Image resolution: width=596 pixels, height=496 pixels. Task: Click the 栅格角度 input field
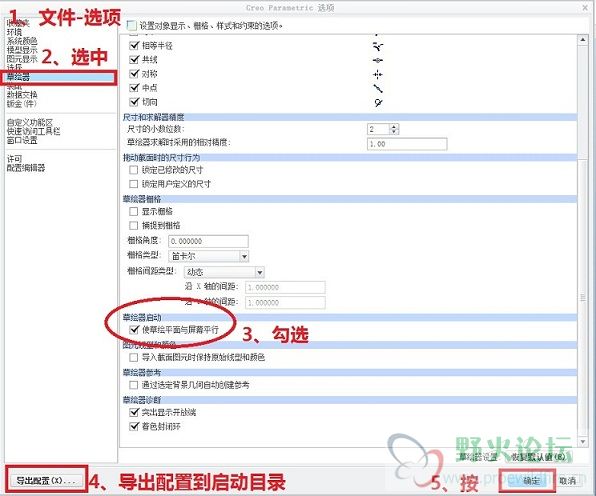208,241
